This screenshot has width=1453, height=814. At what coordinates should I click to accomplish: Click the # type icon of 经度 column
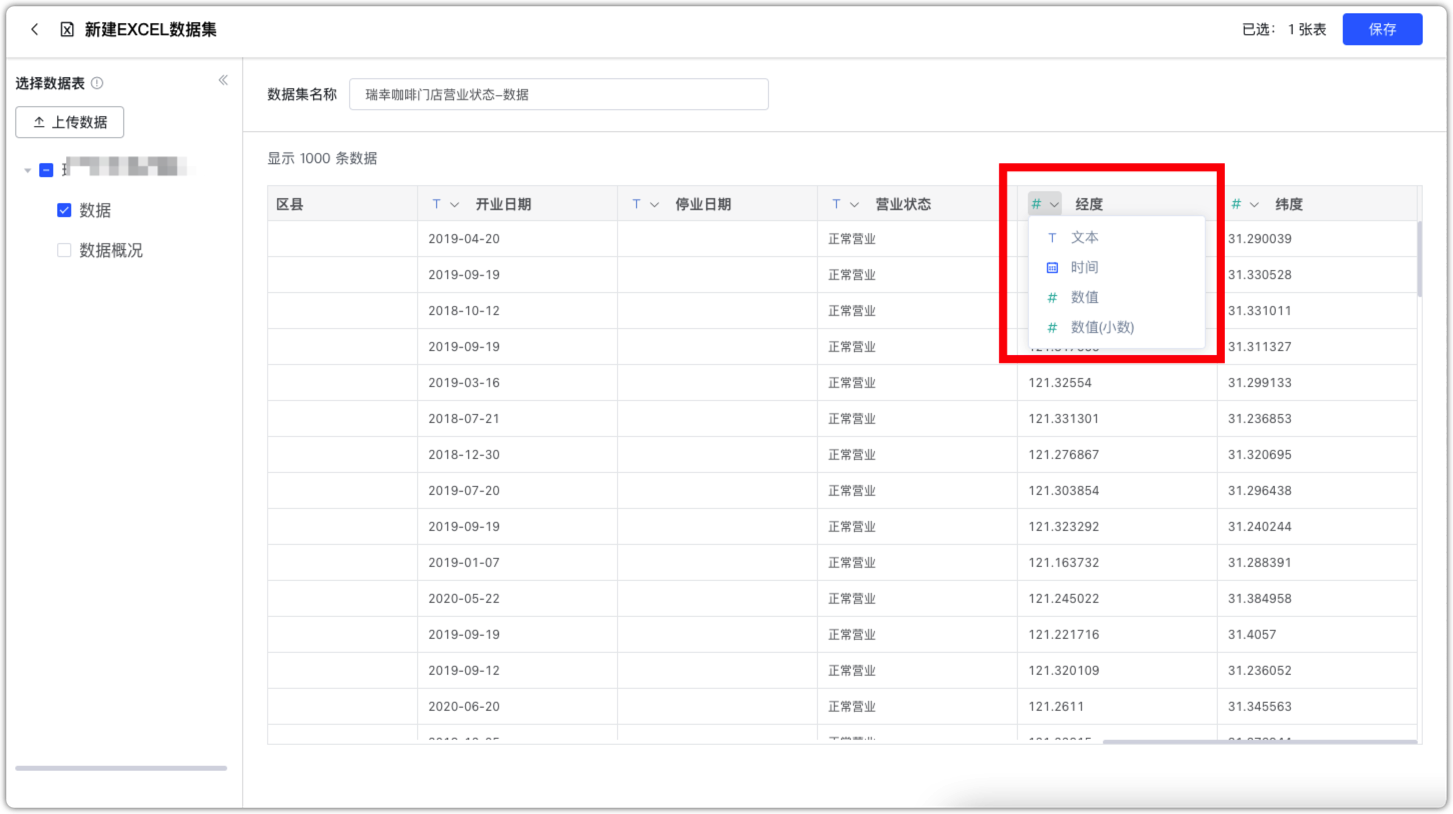1036,204
